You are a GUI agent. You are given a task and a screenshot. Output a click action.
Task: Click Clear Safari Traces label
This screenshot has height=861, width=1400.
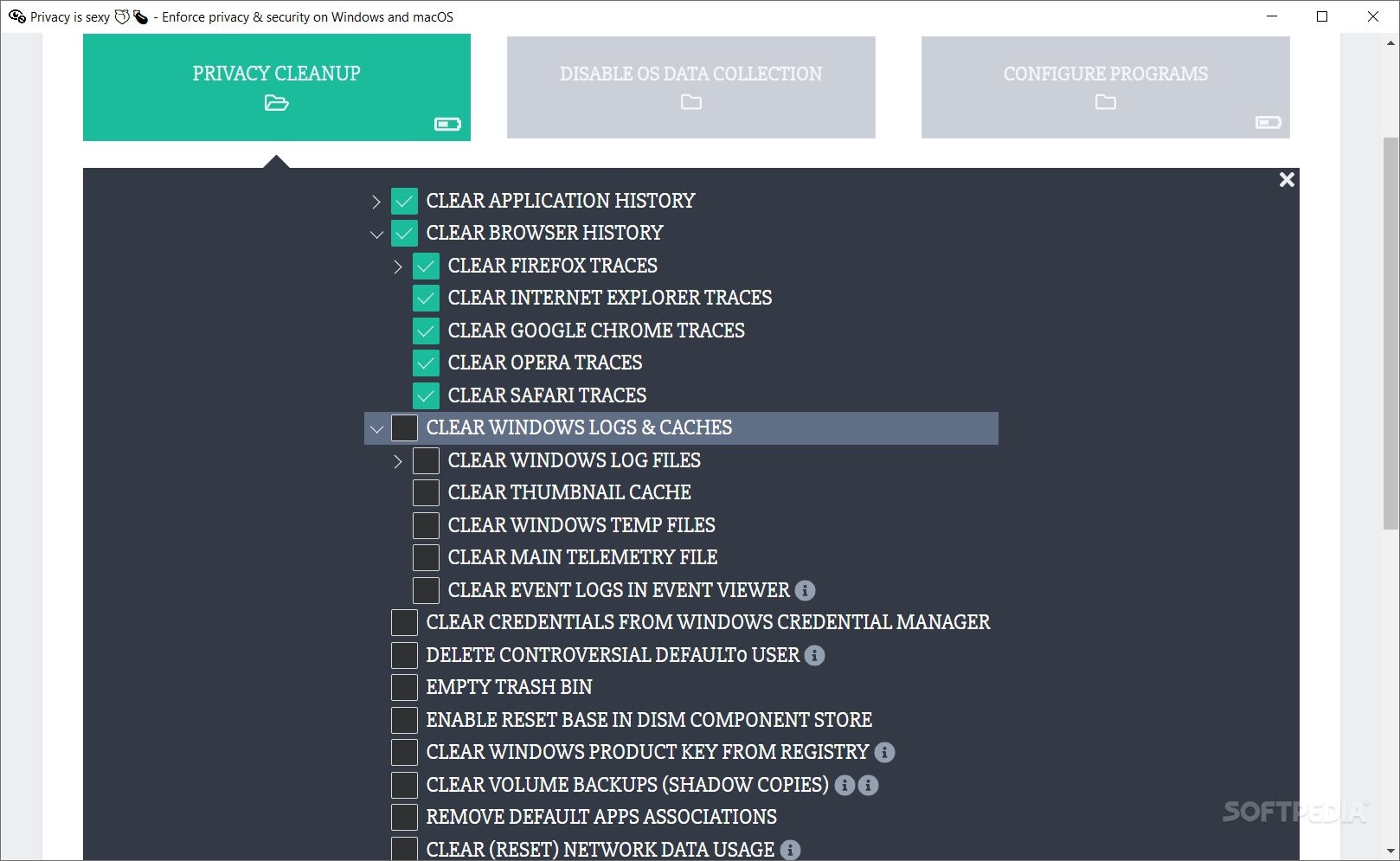[547, 395]
